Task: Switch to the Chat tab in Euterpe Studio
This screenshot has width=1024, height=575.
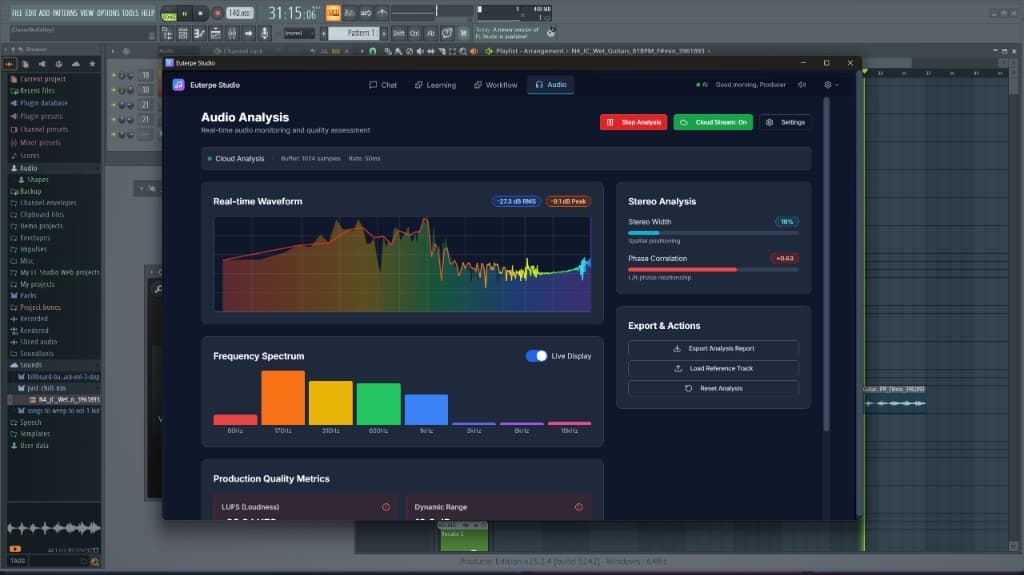Action: 383,85
